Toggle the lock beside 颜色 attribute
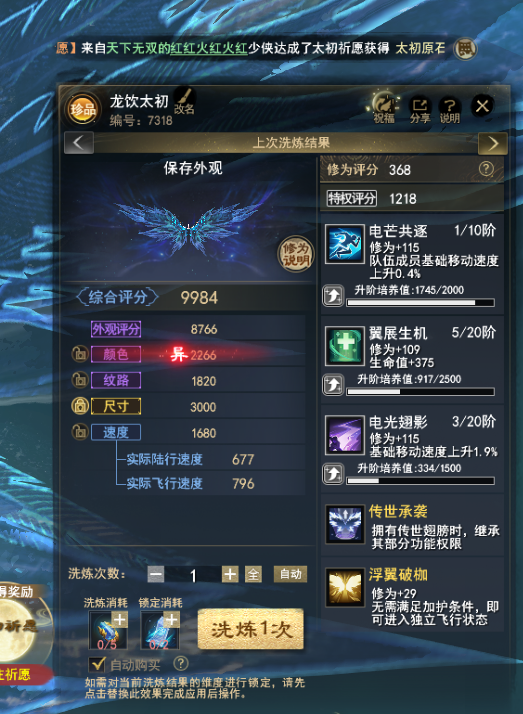 pyautogui.click(x=80, y=354)
